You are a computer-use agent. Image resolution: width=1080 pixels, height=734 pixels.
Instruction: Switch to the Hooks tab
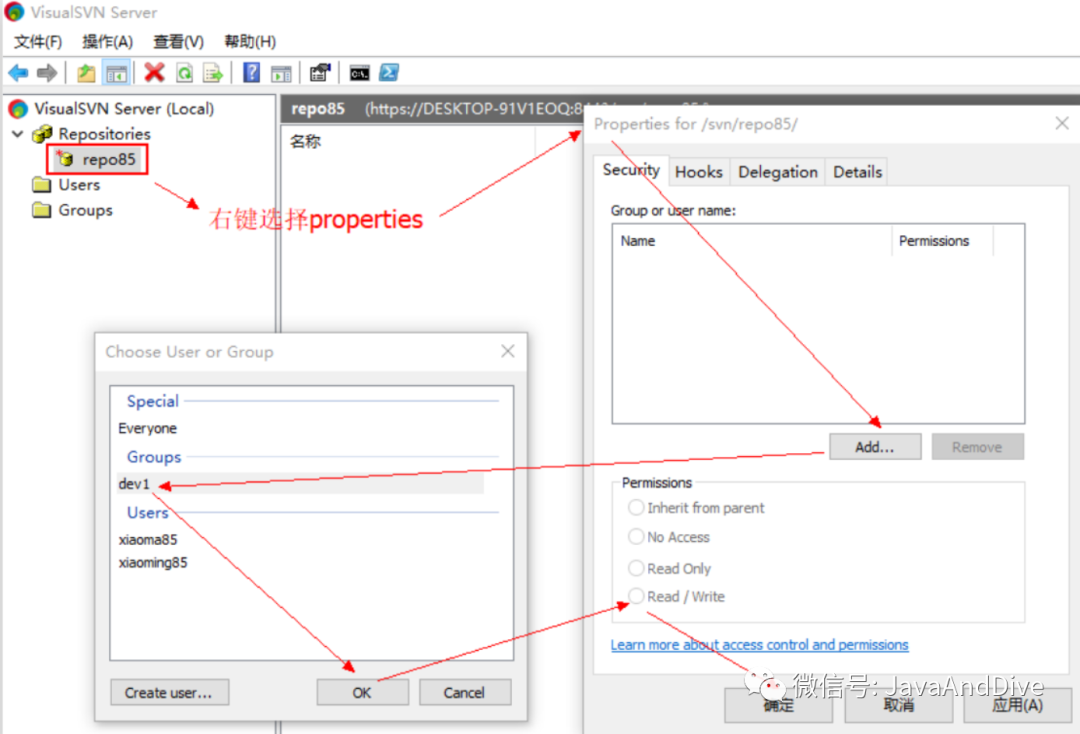coord(698,172)
